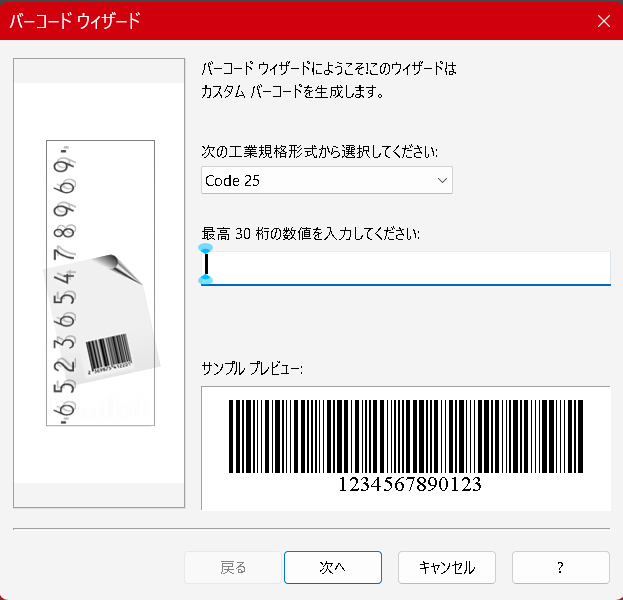
Task: Click the サンプル プレビュー label
Action: point(252,369)
